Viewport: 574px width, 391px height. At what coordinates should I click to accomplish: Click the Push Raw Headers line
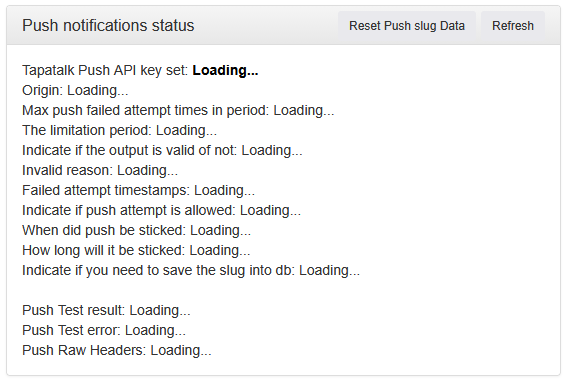pyautogui.click(x=117, y=350)
